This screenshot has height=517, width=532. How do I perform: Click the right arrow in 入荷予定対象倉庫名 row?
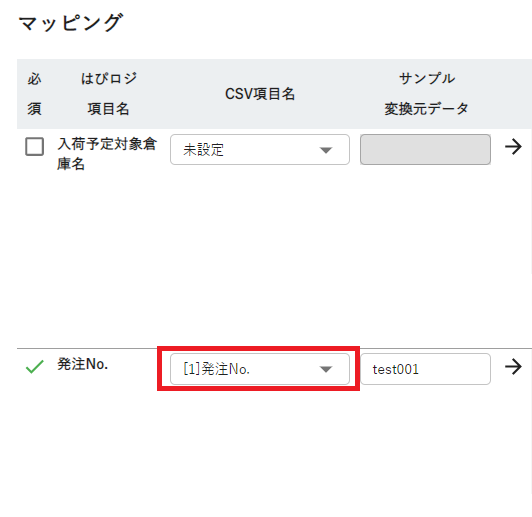[x=513, y=147]
